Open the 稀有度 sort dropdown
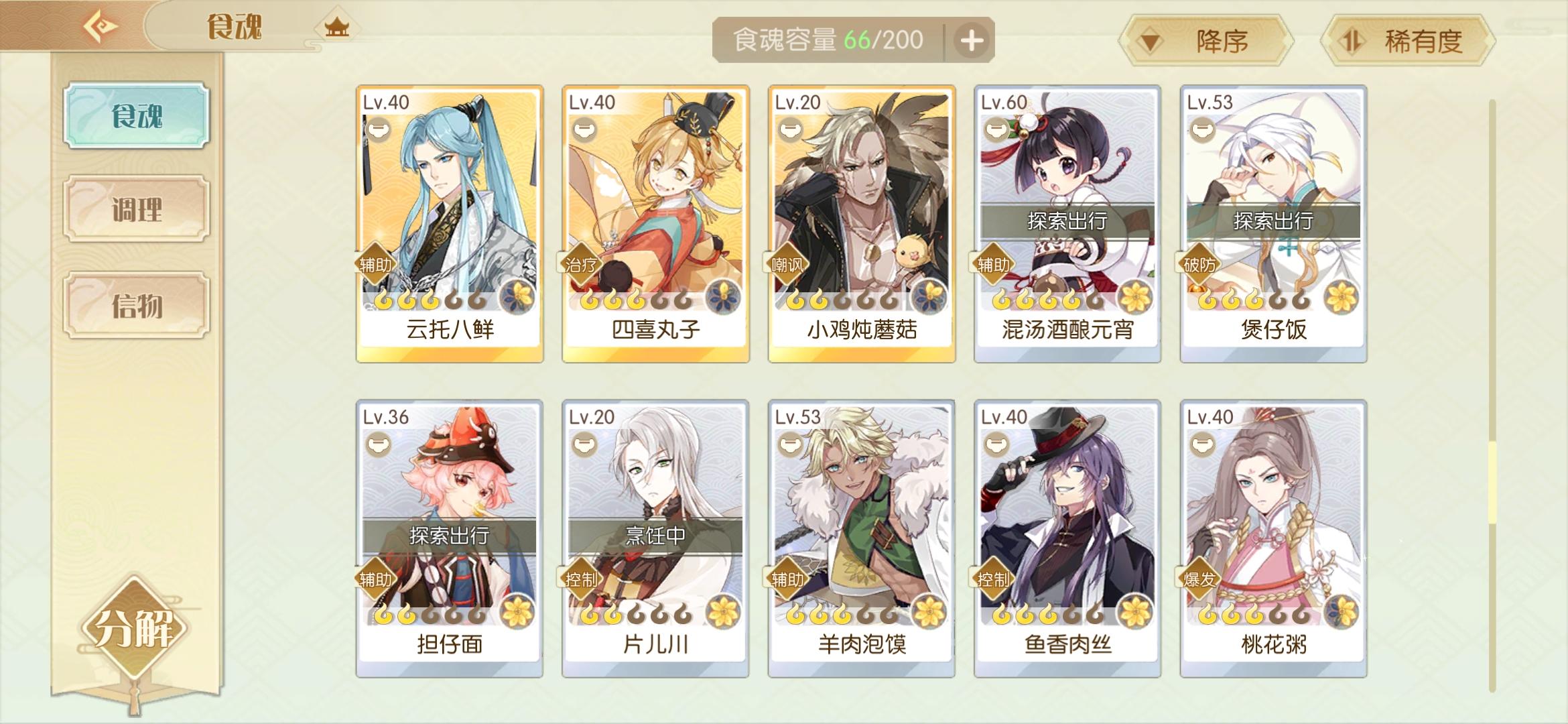Viewport: 1568px width, 724px height. (x=1408, y=41)
